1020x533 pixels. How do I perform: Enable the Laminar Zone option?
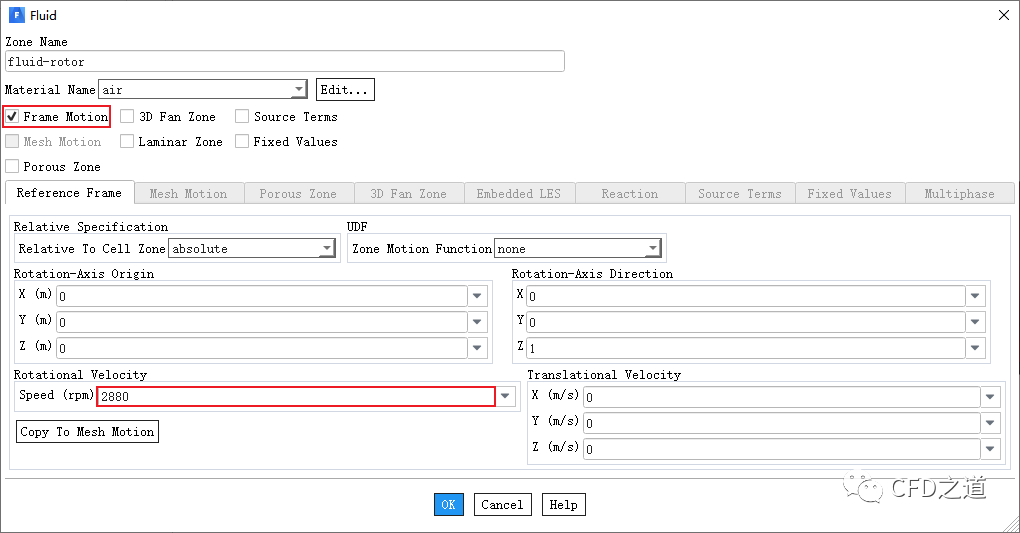point(127,142)
